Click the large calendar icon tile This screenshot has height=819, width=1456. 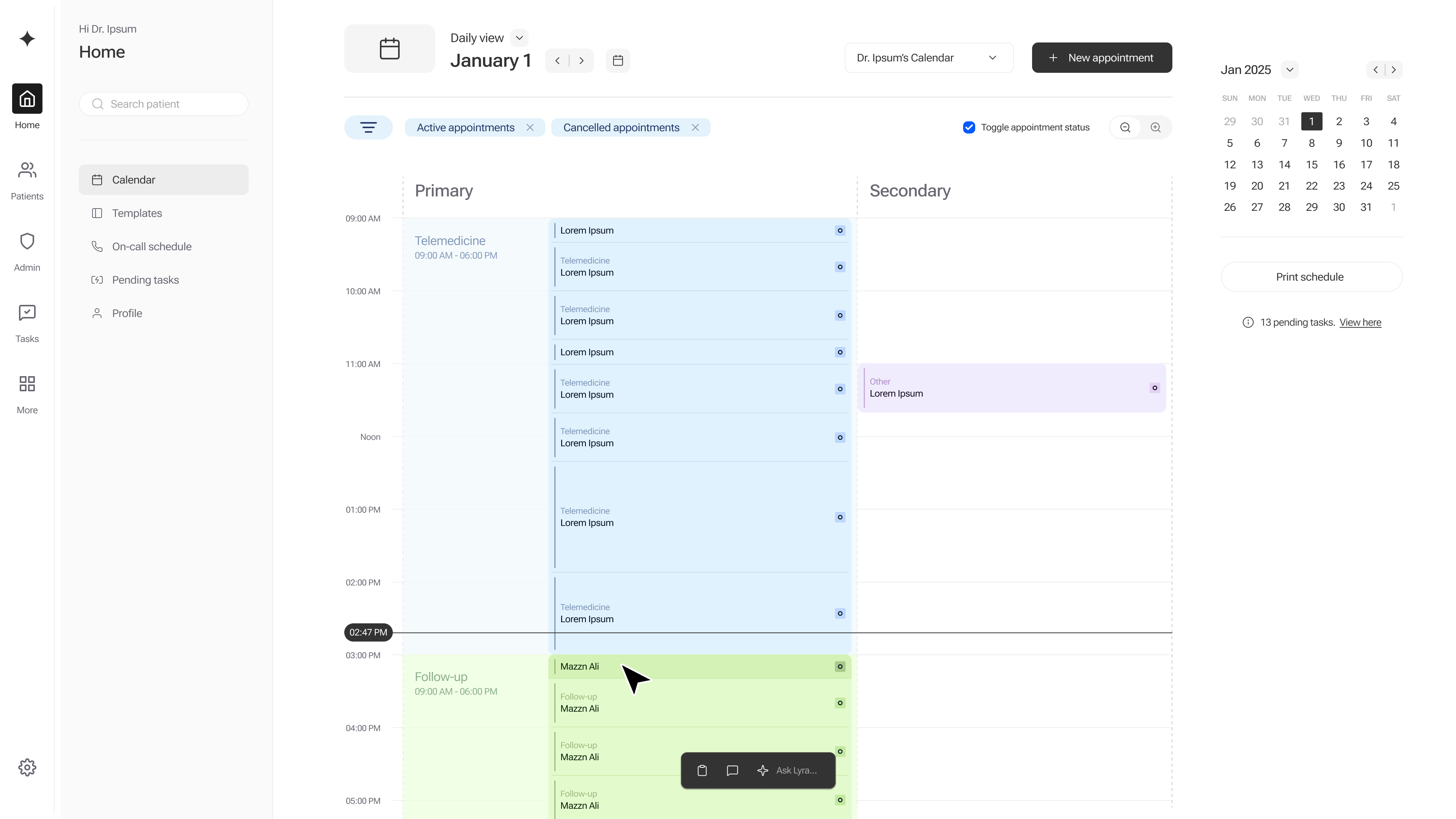coord(389,49)
